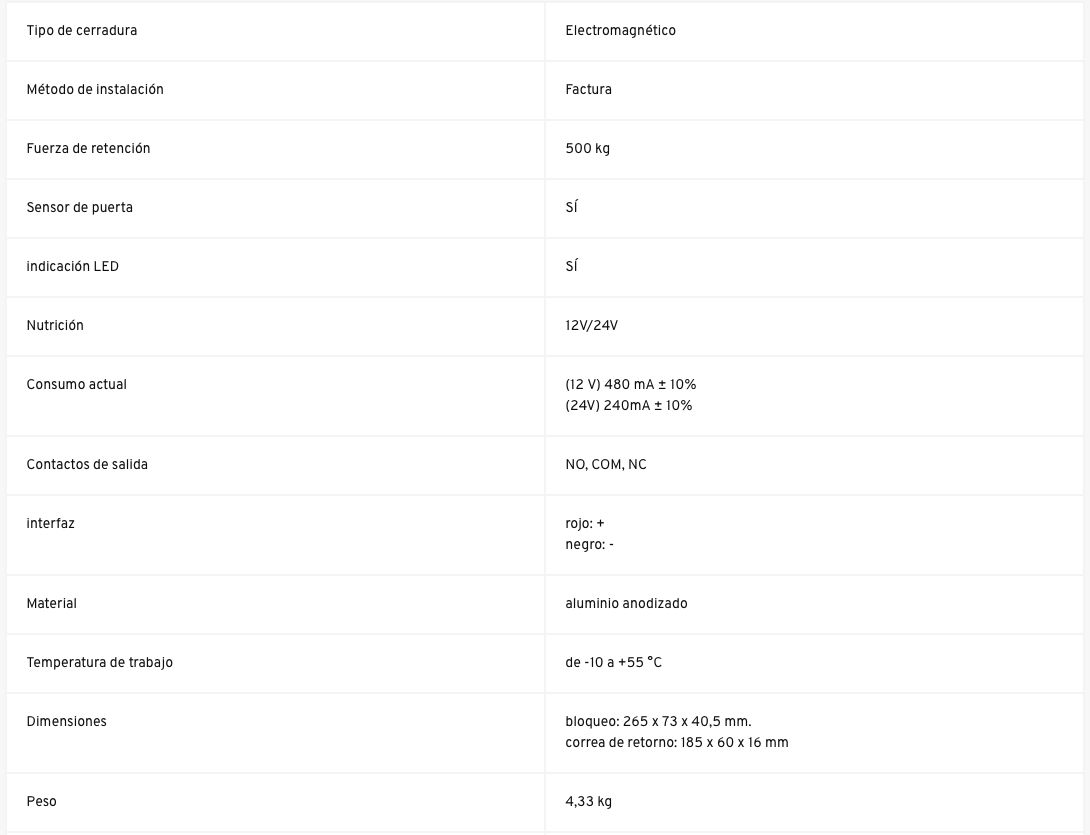The width and height of the screenshot is (1090, 835).
Task: Click the 'Tipo de cerradura' label
Action: (82, 31)
